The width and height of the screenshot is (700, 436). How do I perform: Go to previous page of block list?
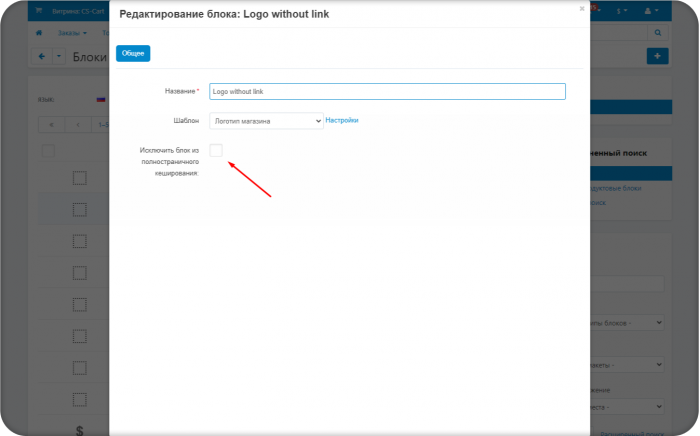point(78,125)
